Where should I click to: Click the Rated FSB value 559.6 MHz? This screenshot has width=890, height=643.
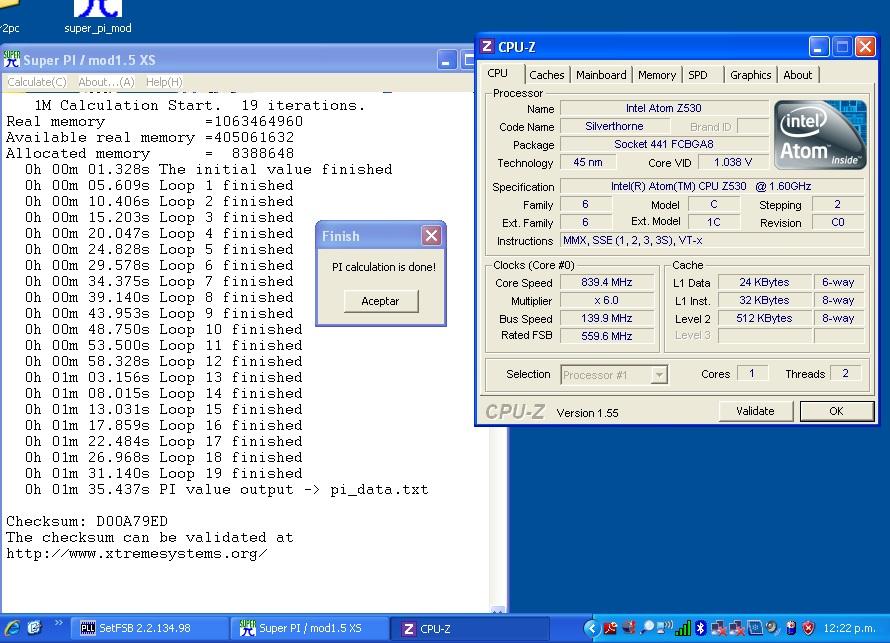(607, 336)
